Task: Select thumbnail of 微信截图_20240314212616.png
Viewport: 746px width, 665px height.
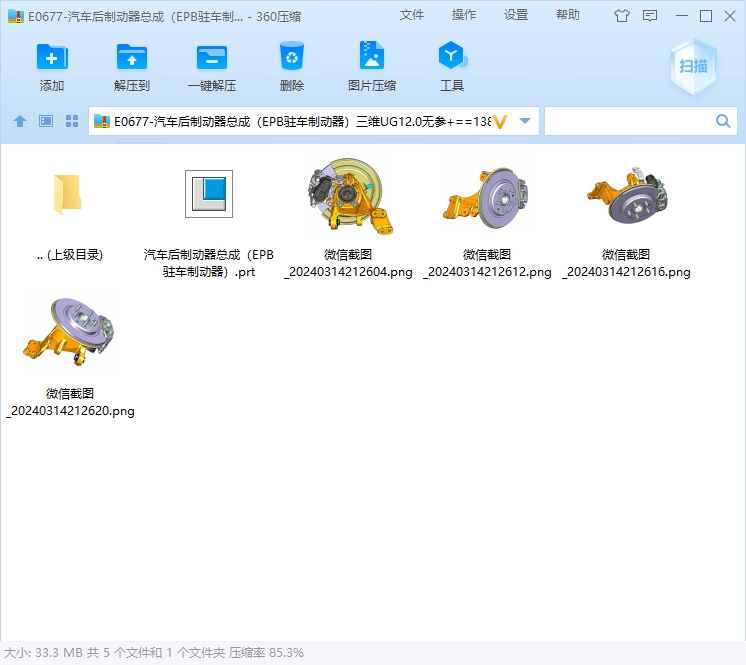Action: click(x=628, y=195)
